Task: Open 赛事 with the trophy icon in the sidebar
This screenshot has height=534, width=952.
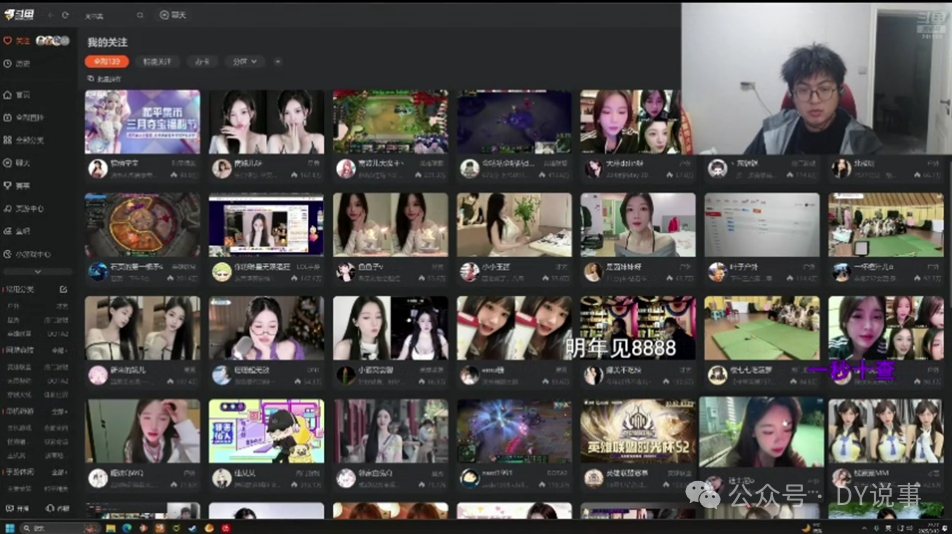Action: click(x=17, y=186)
